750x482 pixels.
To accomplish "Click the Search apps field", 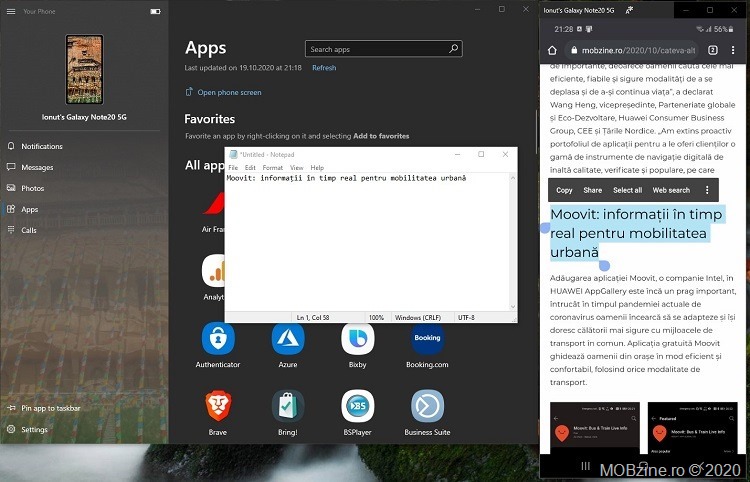I will point(384,49).
